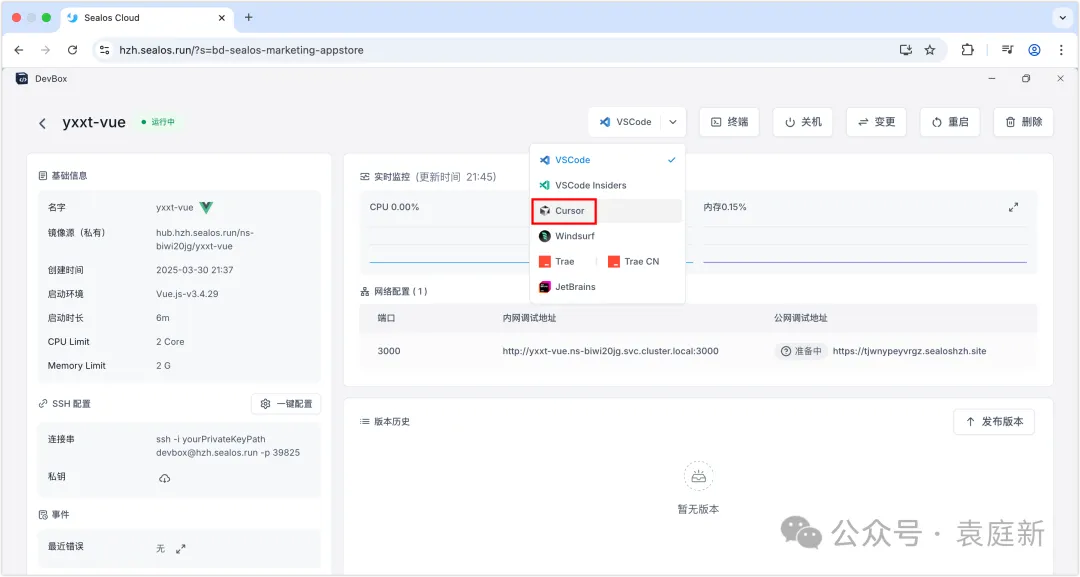Screen dimensions: 1080x577
Task: Open the browser extensions puzzle icon
Action: pos(968,50)
